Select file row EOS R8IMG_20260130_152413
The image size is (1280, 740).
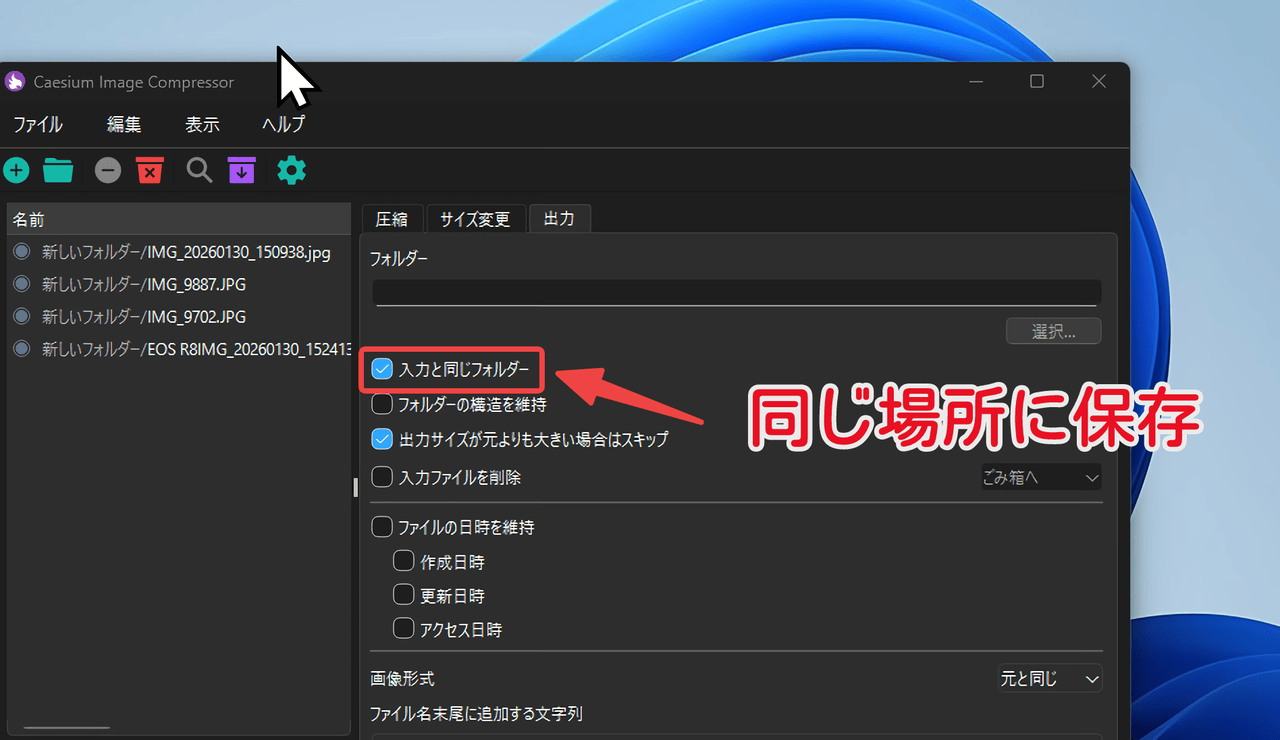[179, 349]
